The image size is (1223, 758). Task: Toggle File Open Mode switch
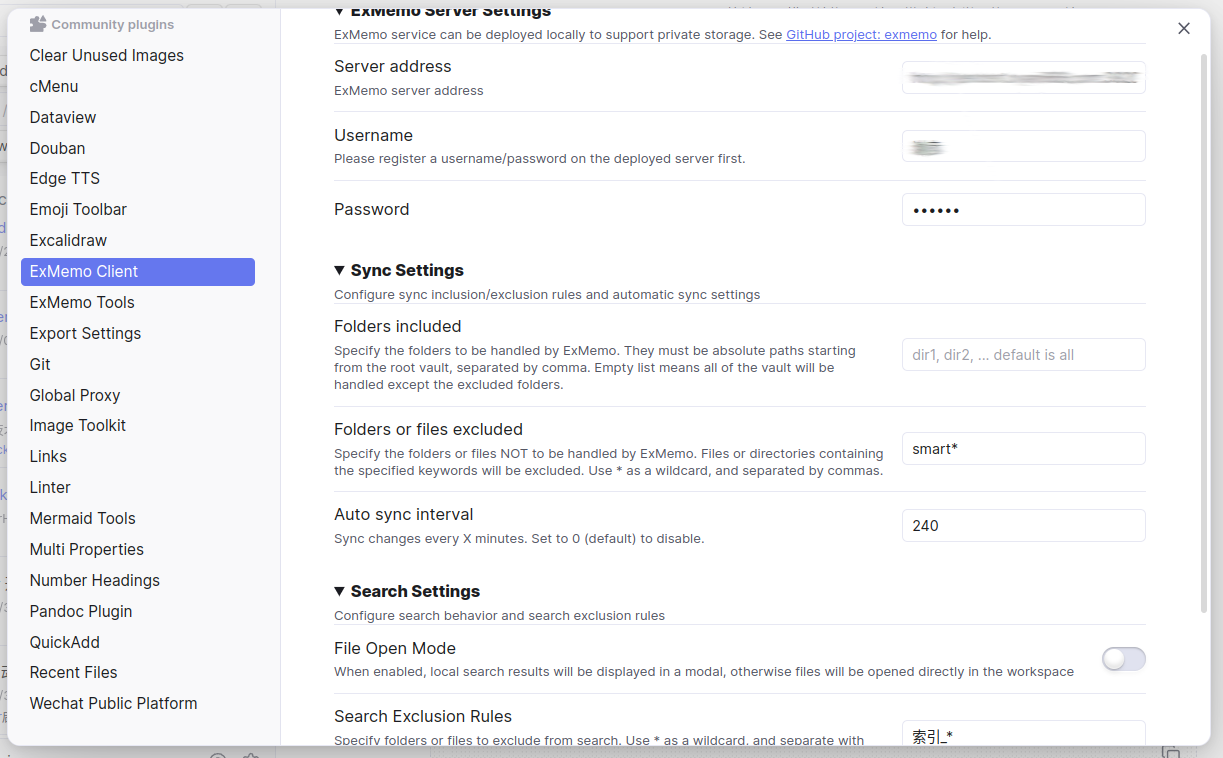pos(1124,658)
